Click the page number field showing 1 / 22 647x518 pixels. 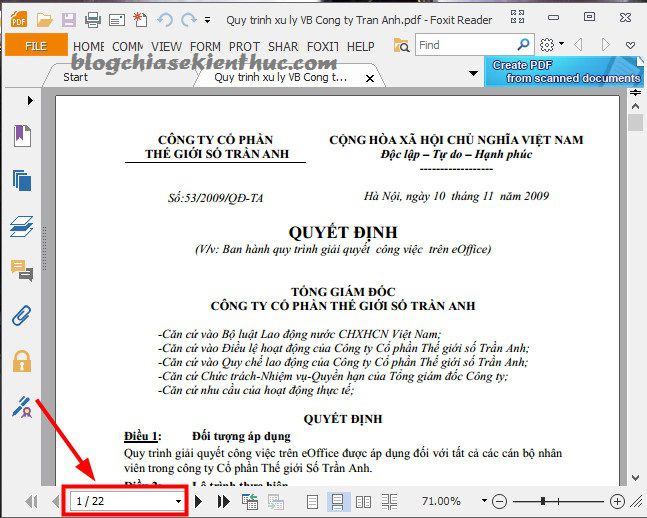click(122, 501)
